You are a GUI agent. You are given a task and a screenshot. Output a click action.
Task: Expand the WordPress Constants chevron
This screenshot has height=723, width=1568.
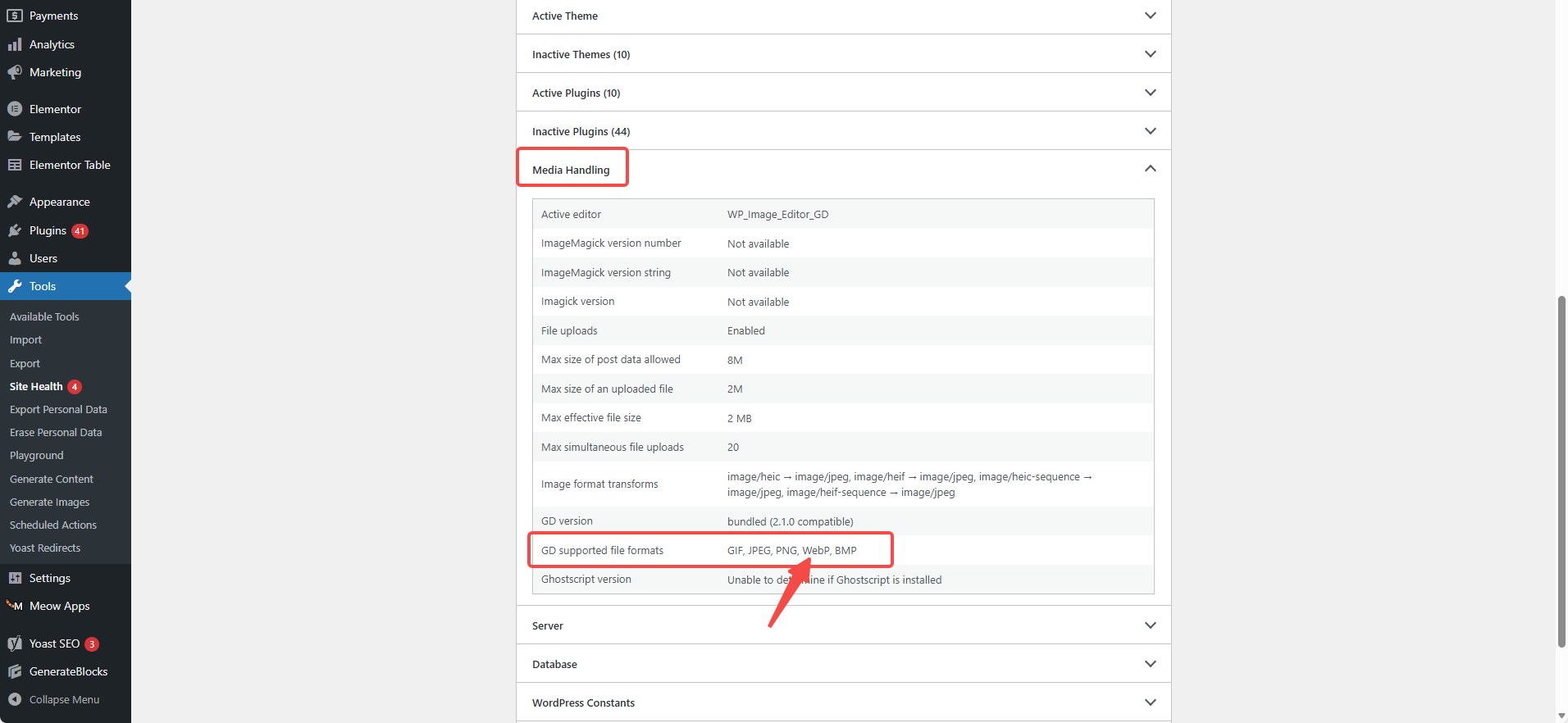(1150, 703)
